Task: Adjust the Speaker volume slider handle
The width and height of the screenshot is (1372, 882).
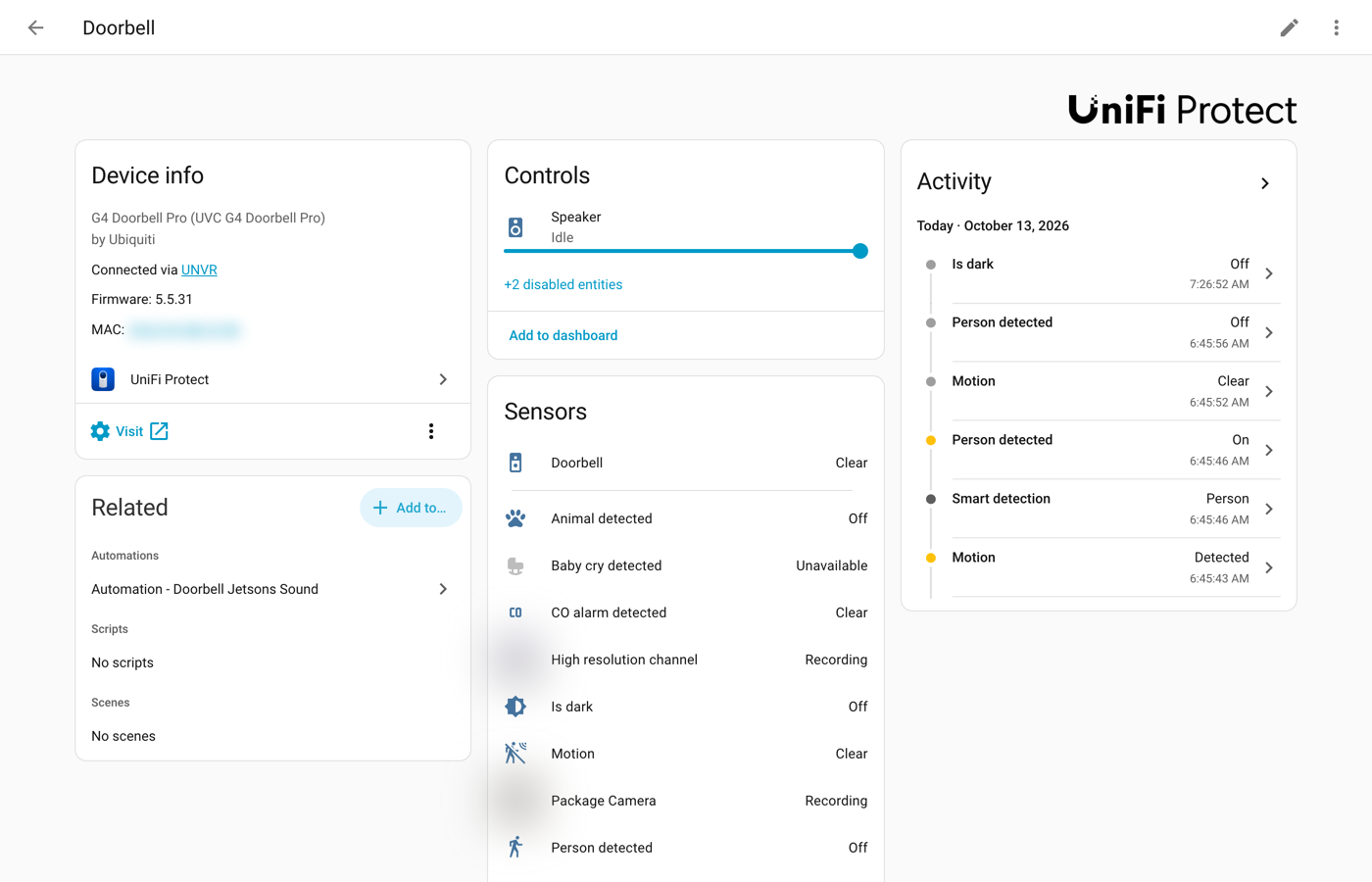Action: pyautogui.click(x=860, y=251)
